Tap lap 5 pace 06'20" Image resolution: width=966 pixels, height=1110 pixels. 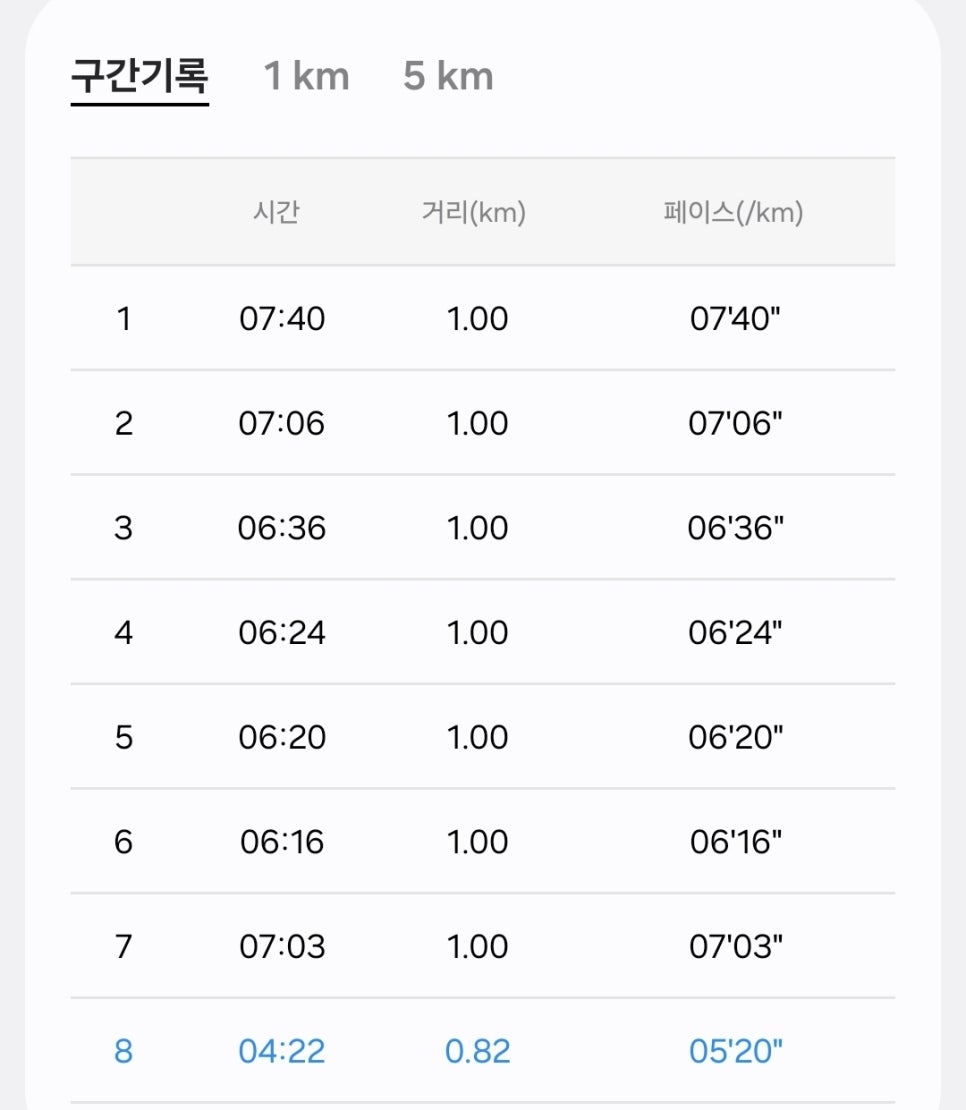[x=736, y=738]
